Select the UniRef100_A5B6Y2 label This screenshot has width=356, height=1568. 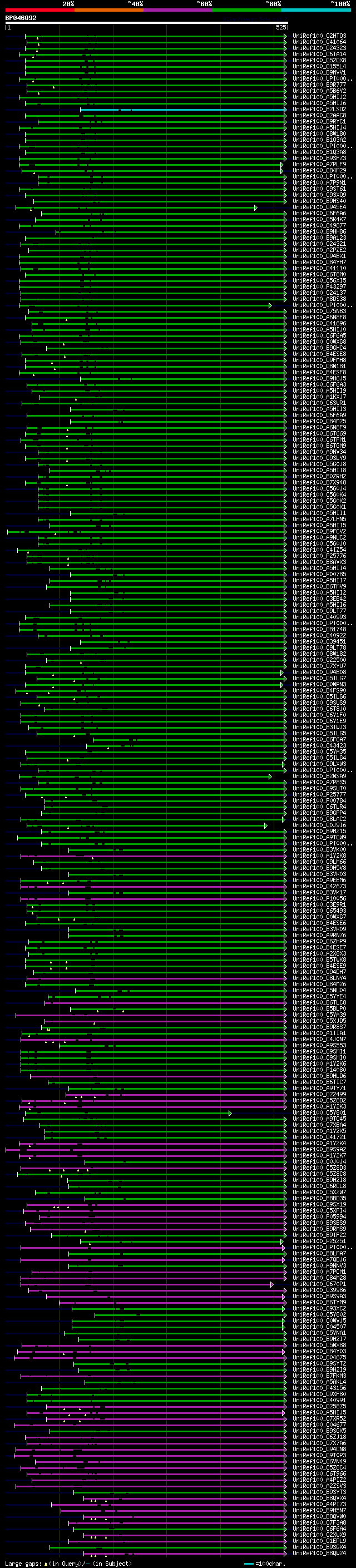[319, 91]
